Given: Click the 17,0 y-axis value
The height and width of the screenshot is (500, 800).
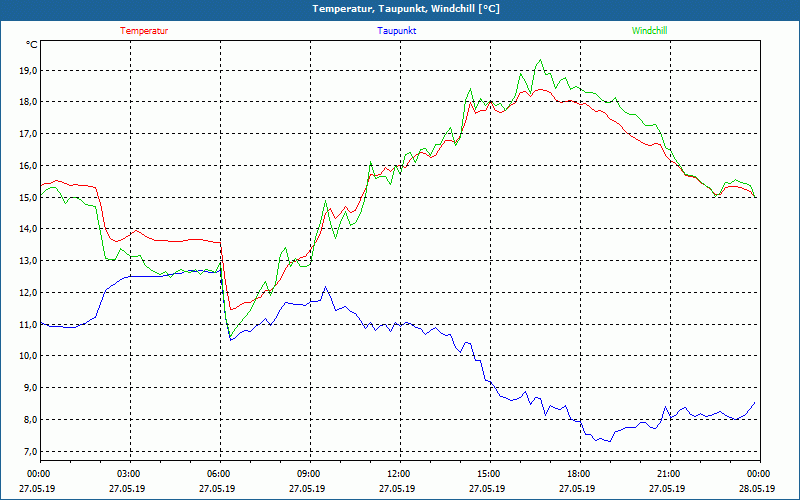Looking at the screenshot, I should coord(28,134).
